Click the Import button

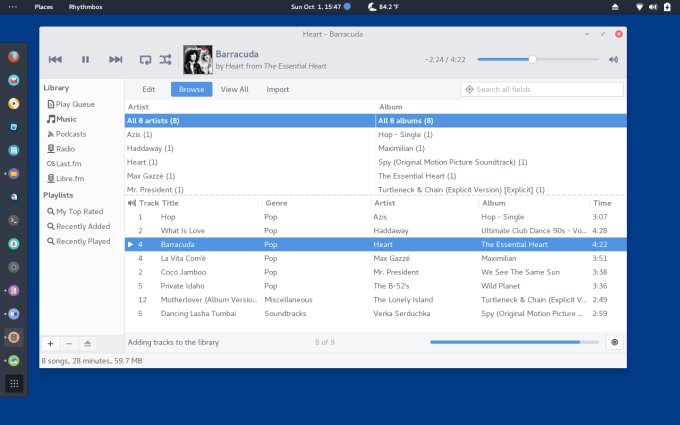[x=278, y=89]
